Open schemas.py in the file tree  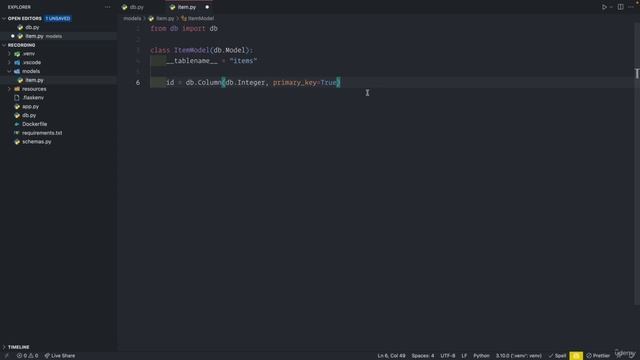(x=37, y=142)
